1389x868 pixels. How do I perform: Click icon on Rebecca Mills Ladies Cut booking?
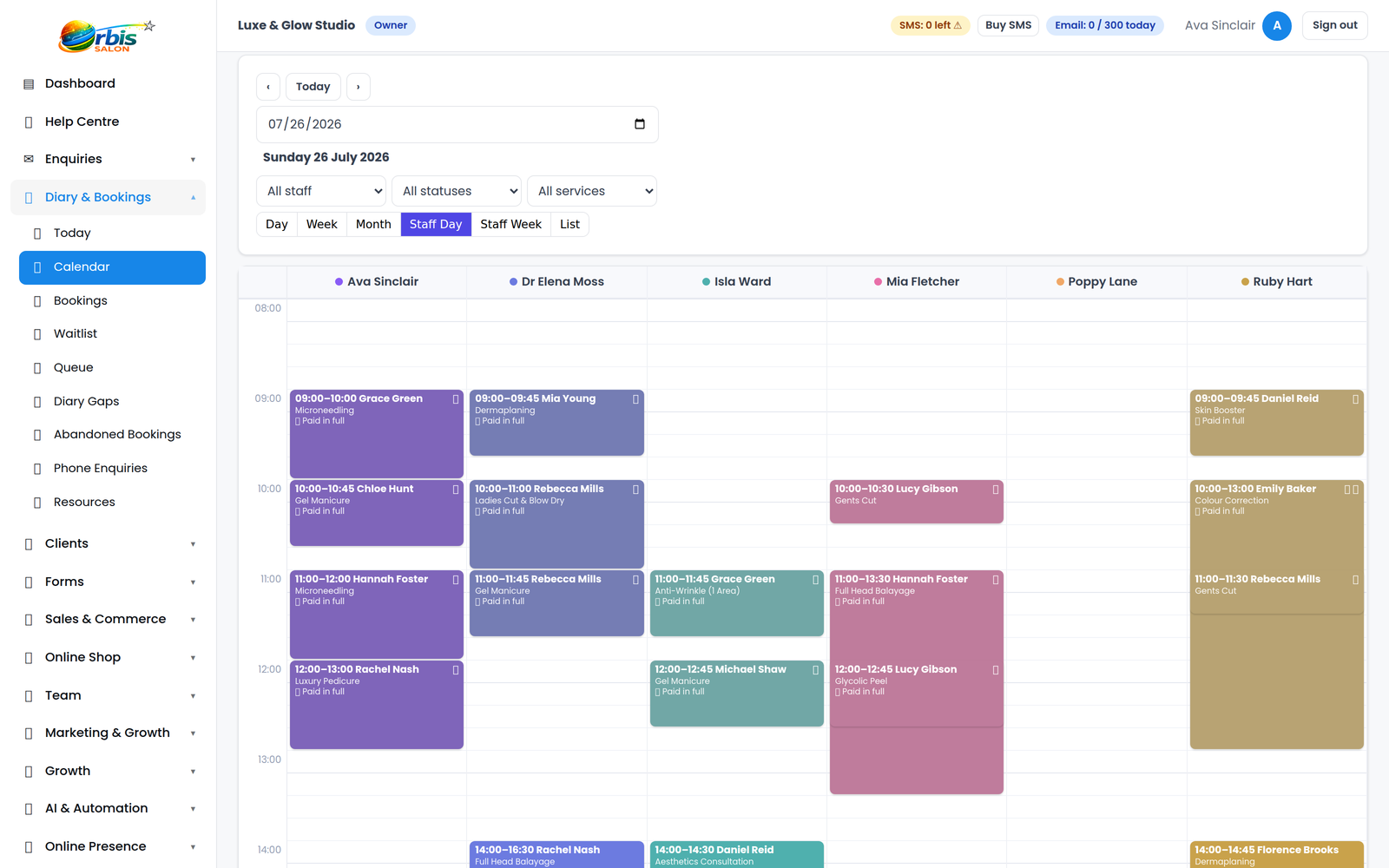tap(635, 490)
